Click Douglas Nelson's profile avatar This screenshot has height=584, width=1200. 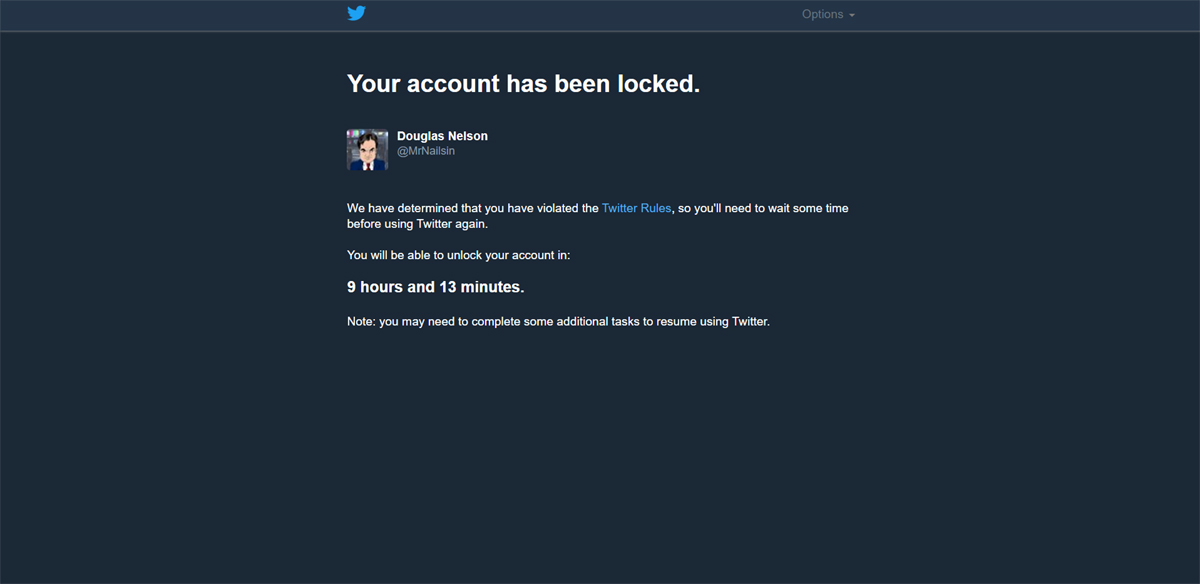(367, 150)
